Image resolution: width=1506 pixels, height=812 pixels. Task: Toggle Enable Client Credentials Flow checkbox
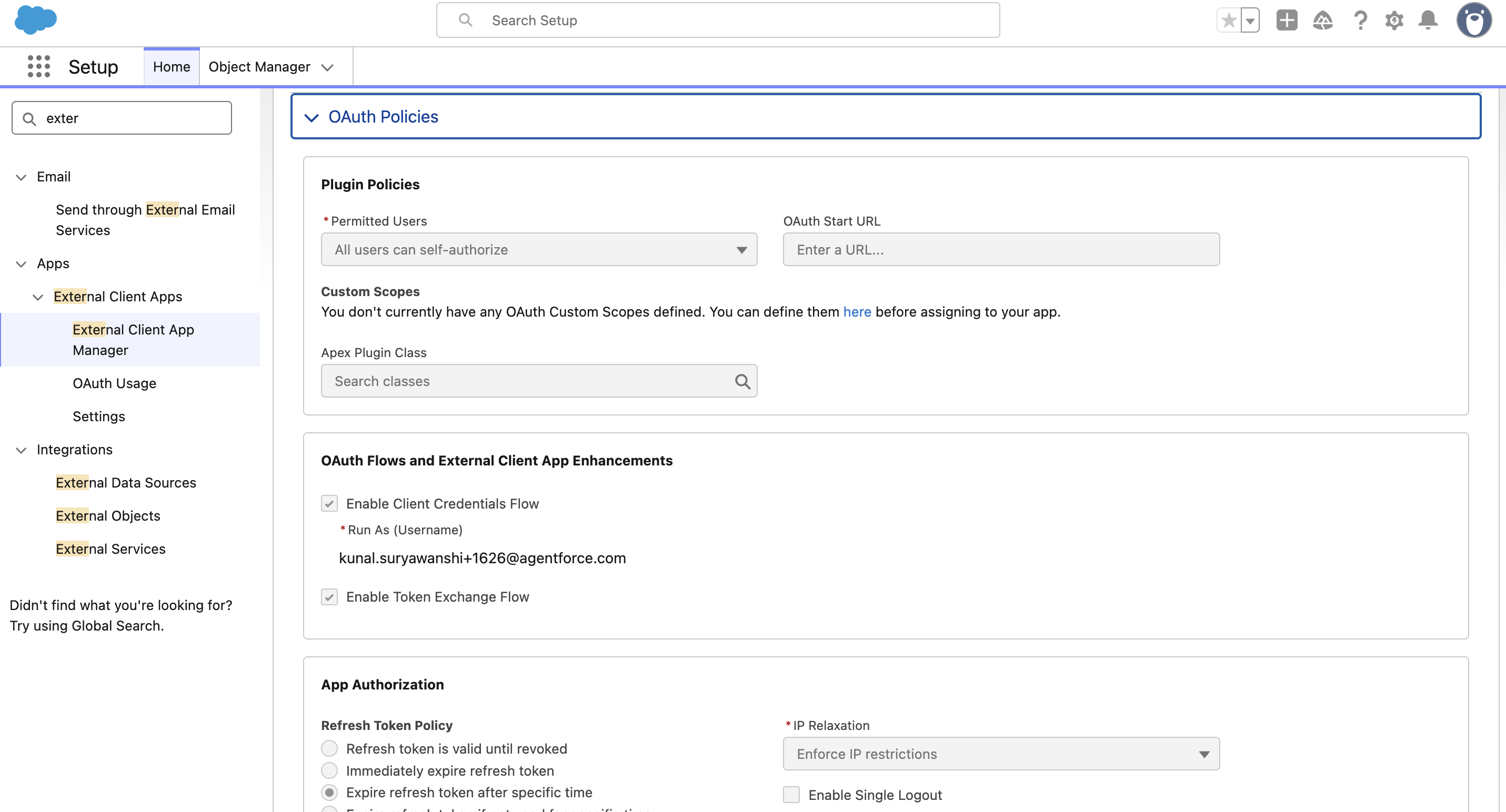[x=329, y=504]
